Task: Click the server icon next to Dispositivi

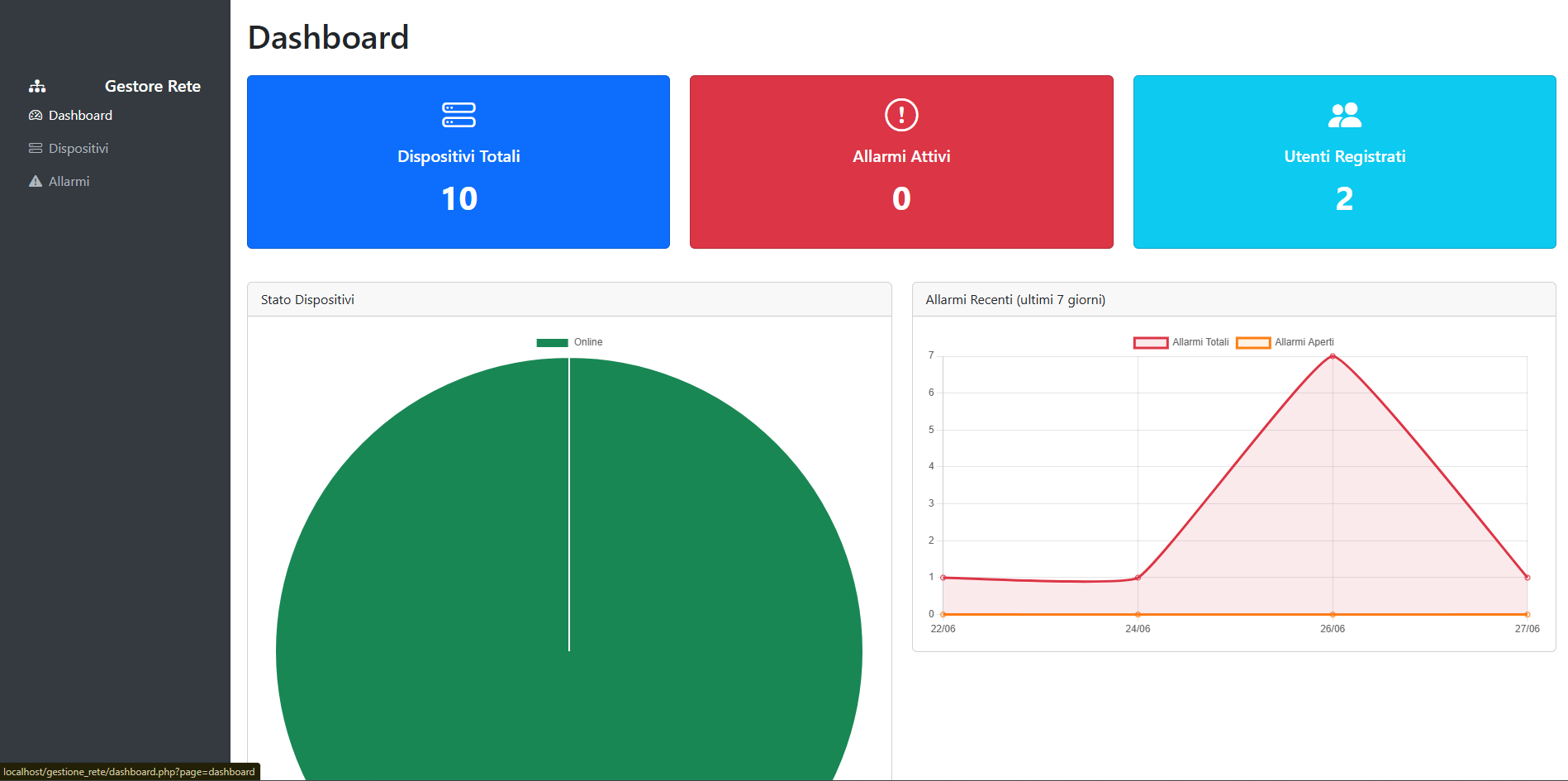Action: pyautogui.click(x=35, y=148)
